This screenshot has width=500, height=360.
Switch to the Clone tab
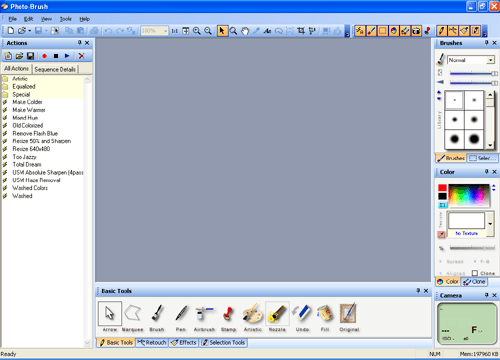[474, 282]
